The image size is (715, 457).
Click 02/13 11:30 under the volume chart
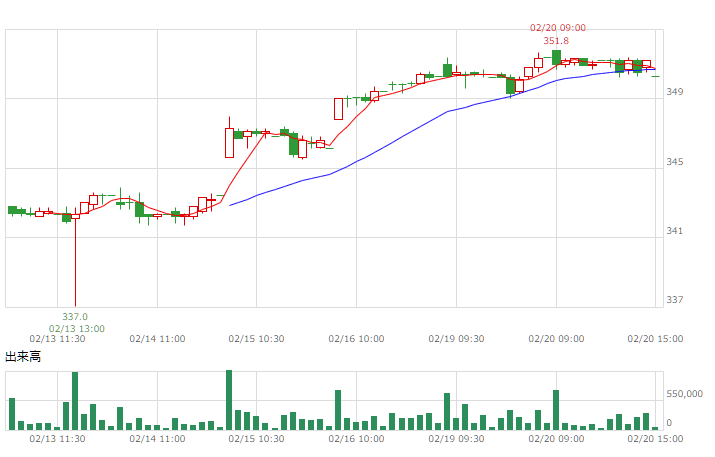(57, 439)
